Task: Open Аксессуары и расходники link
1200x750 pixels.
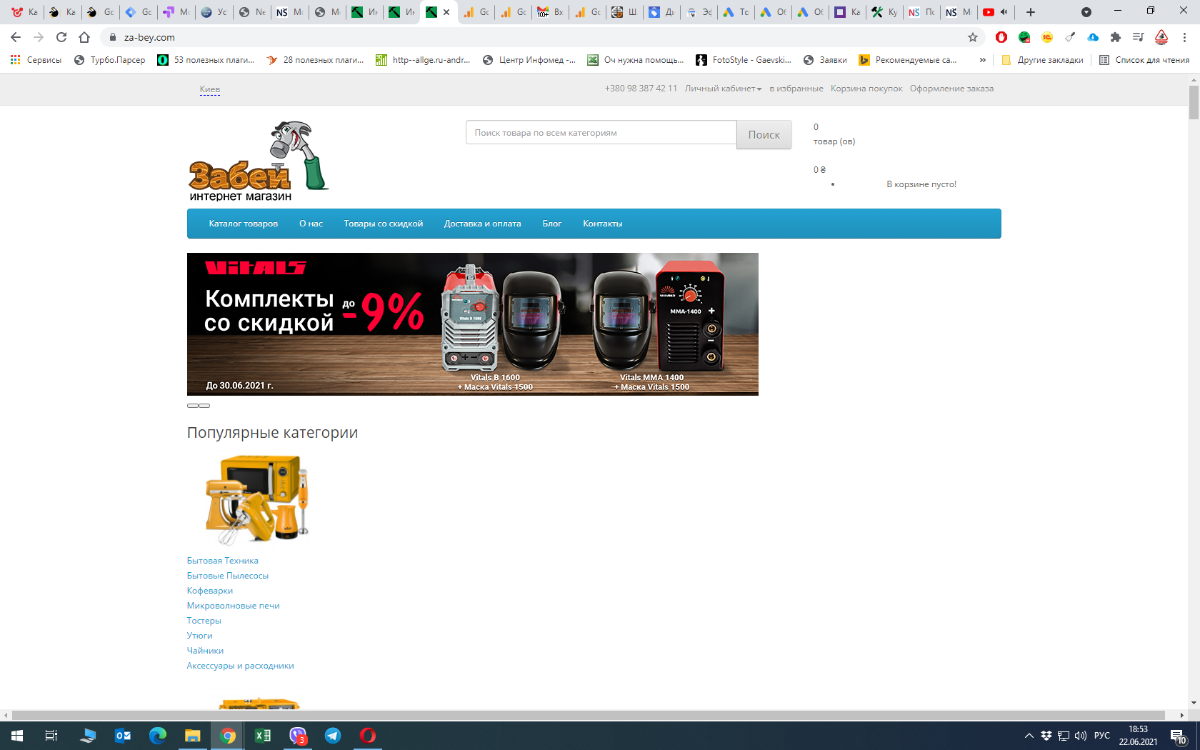Action: tap(240, 665)
